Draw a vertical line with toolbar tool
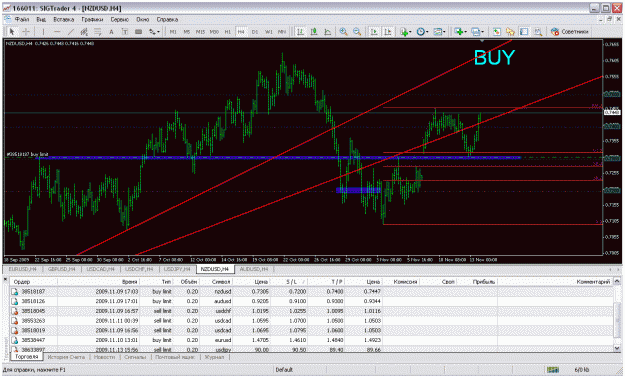 (x=43, y=31)
